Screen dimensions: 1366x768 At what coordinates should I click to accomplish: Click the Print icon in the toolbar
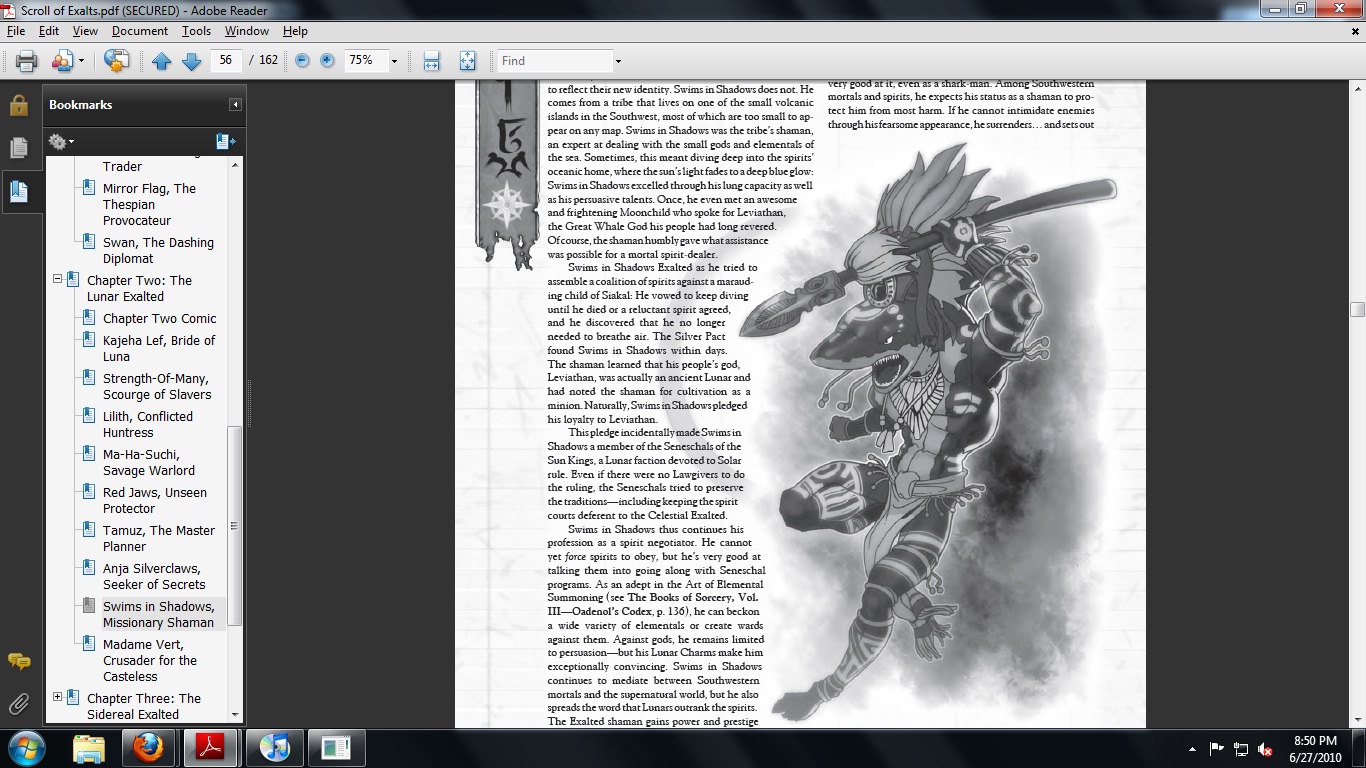(x=27, y=61)
